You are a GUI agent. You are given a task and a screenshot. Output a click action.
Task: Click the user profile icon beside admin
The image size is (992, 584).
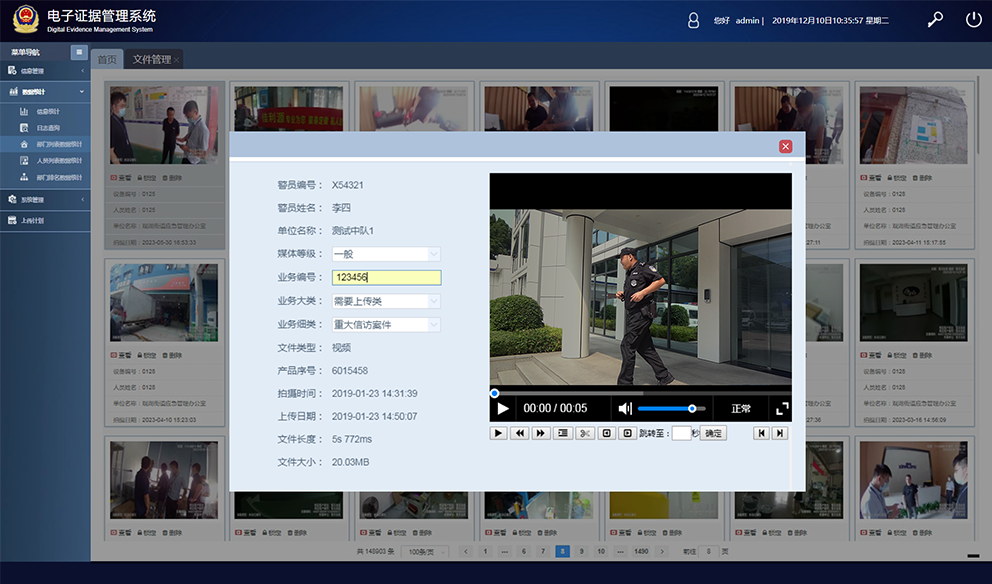(693, 21)
